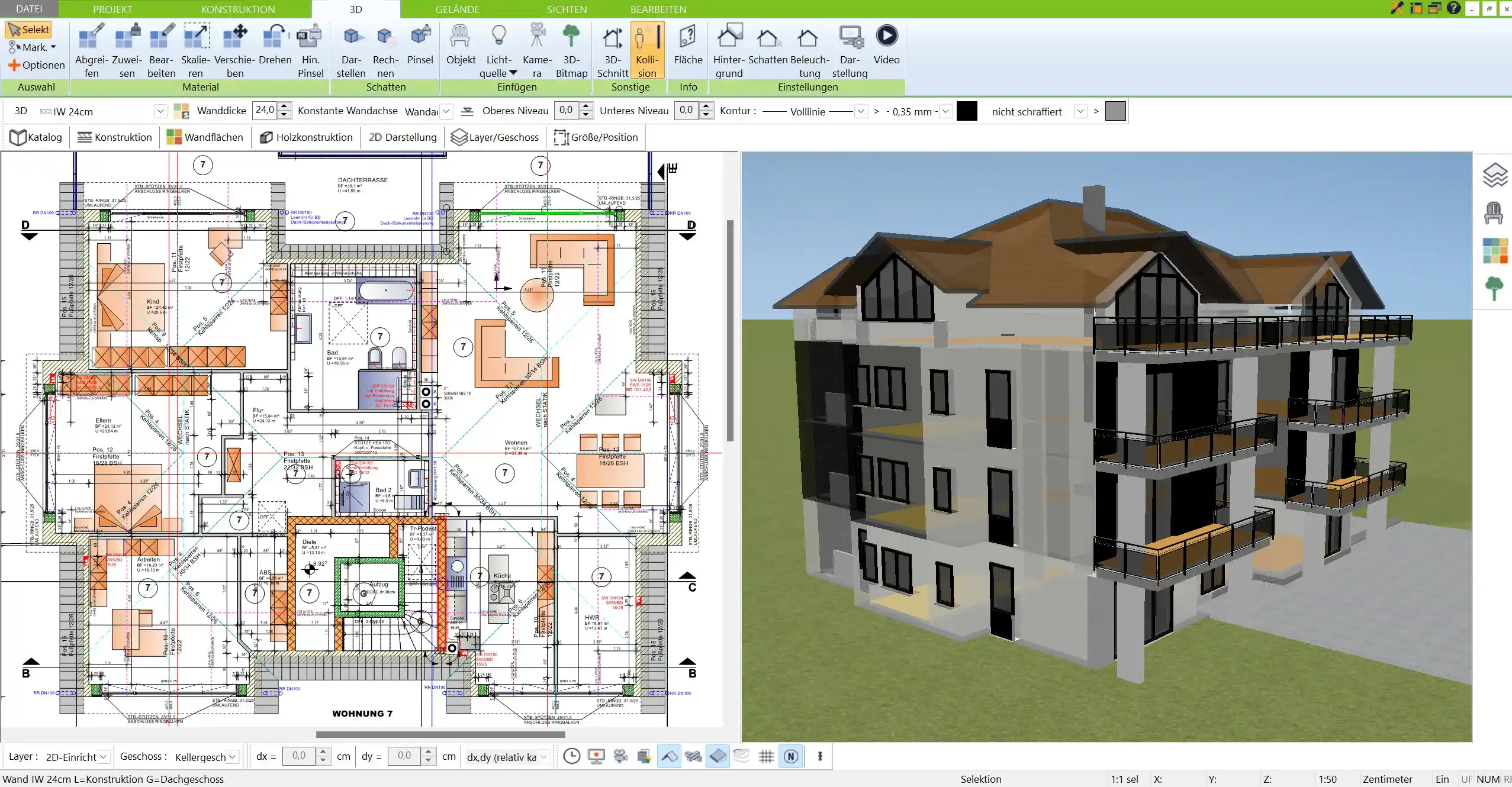The height and width of the screenshot is (787, 1512).
Task: Click the black contour color swatch
Action: pyautogui.click(x=966, y=111)
